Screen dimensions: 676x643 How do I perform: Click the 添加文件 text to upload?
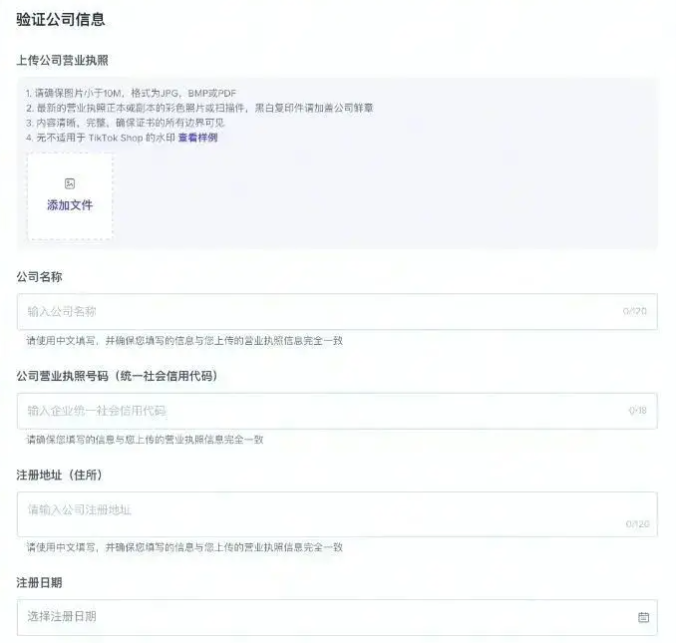(x=69, y=205)
